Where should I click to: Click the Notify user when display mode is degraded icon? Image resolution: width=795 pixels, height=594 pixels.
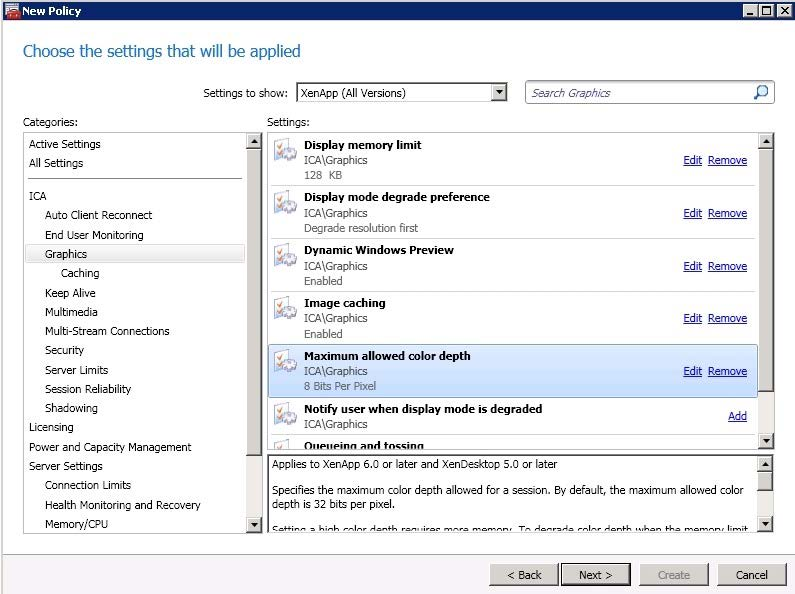coord(285,414)
